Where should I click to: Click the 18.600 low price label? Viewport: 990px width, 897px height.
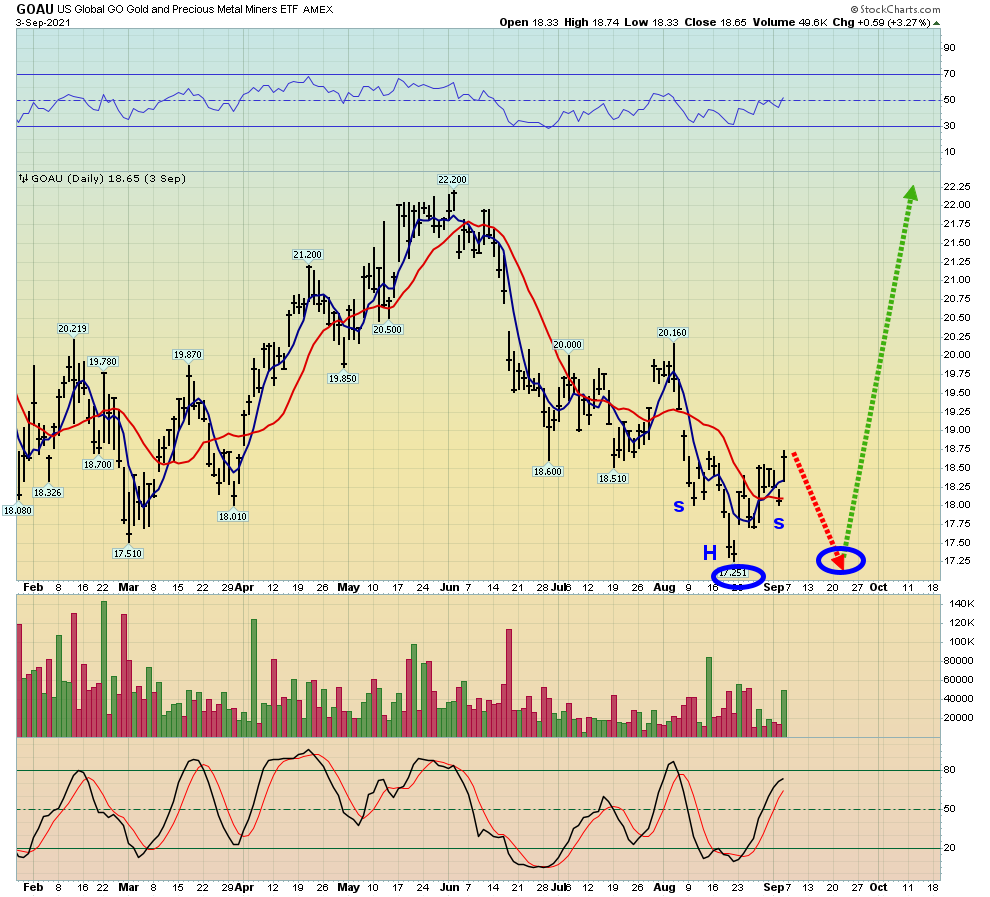[547, 472]
